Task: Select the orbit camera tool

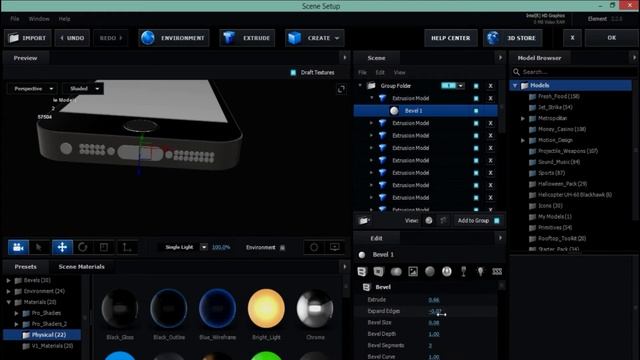Action: pyautogui.click(x=18, y=247)
